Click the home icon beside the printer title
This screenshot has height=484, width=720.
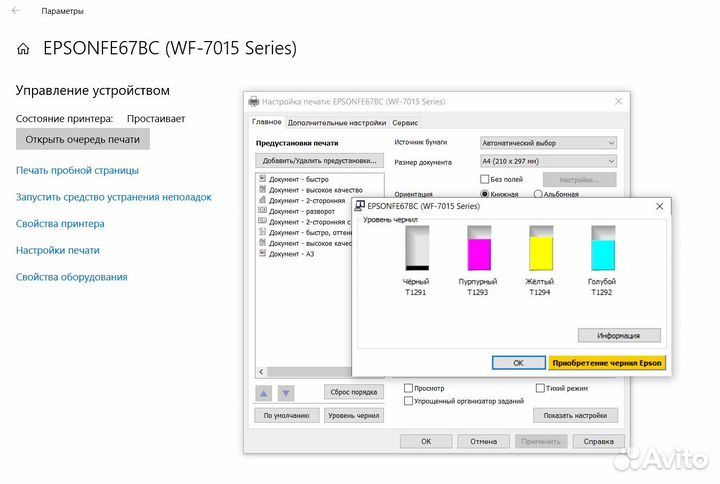point(23,49)
